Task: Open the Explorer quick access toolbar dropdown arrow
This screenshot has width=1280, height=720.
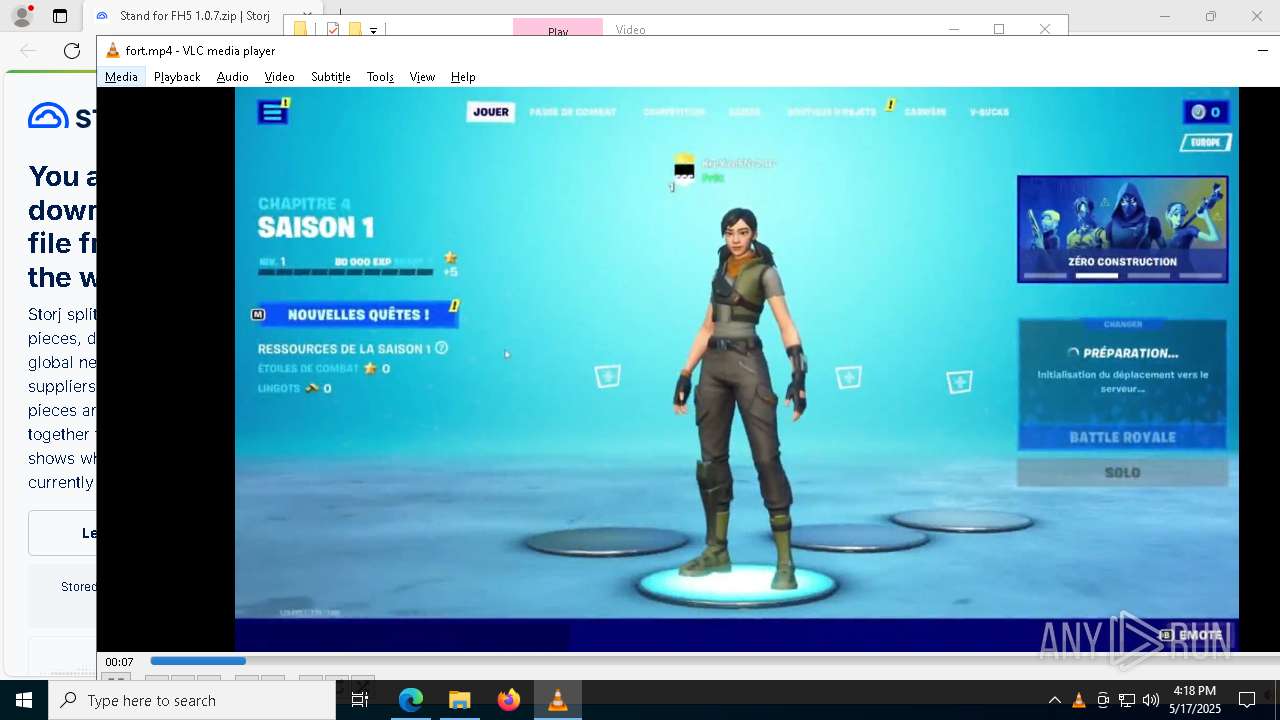Action: [373, 31]
